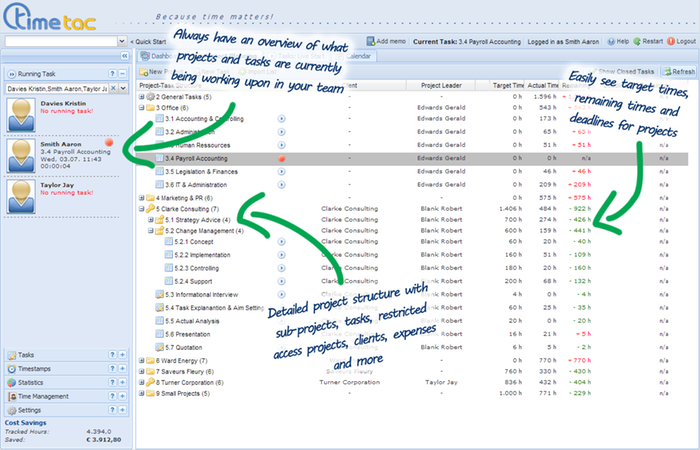Collapse 5 Clarke Consulting node

point(142,209)
